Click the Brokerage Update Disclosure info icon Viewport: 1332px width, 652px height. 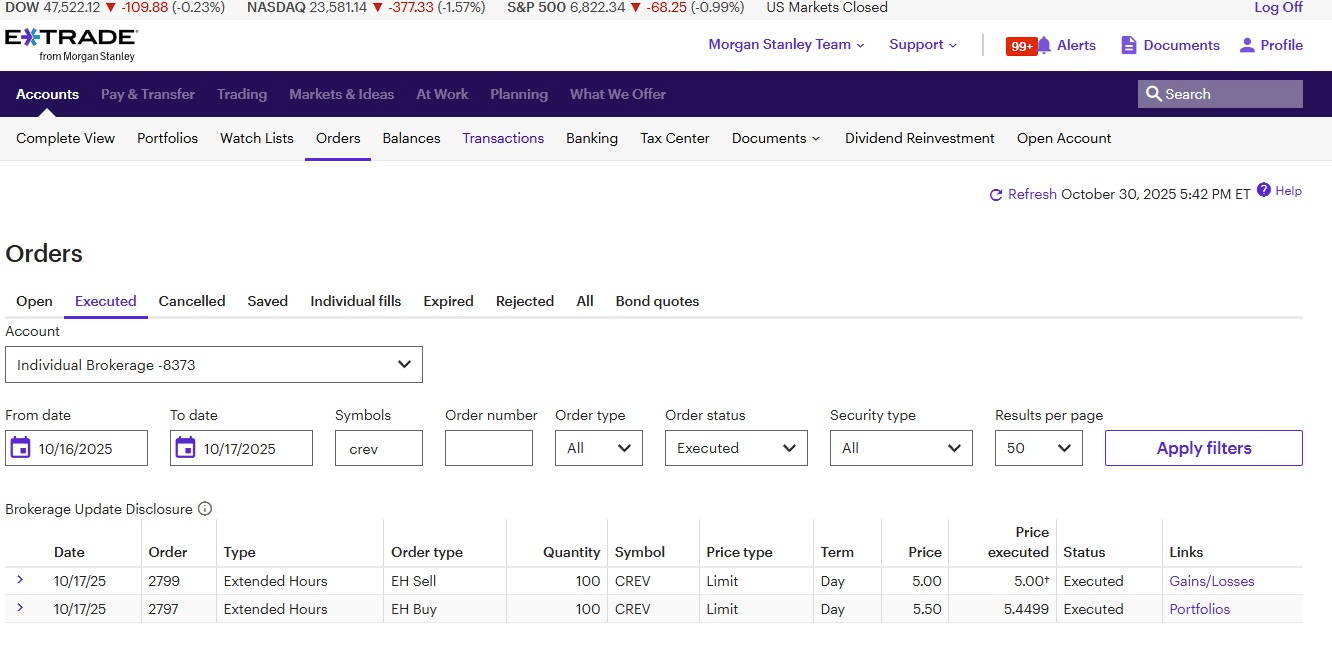[205, 509]
